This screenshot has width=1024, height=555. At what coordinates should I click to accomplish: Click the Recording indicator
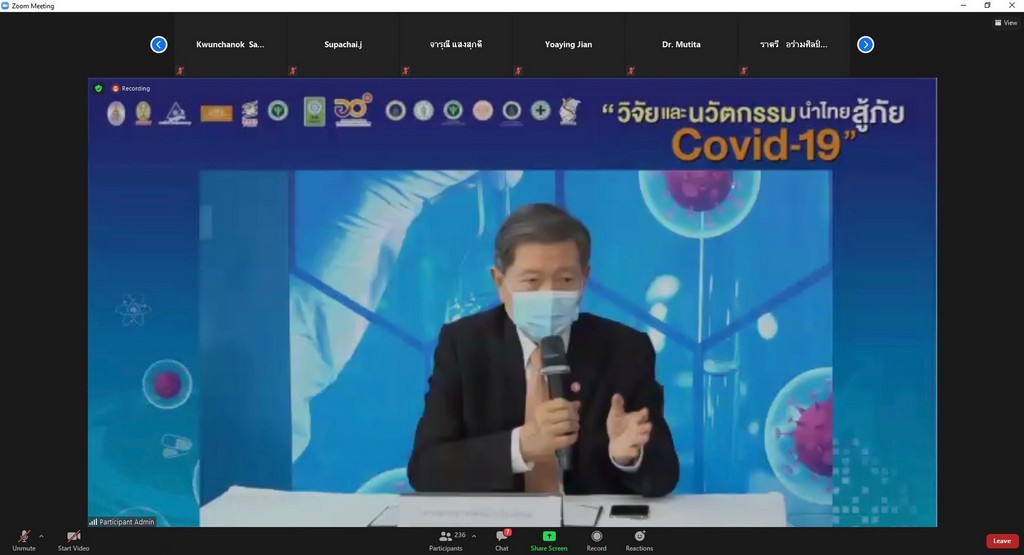point(131,88)
